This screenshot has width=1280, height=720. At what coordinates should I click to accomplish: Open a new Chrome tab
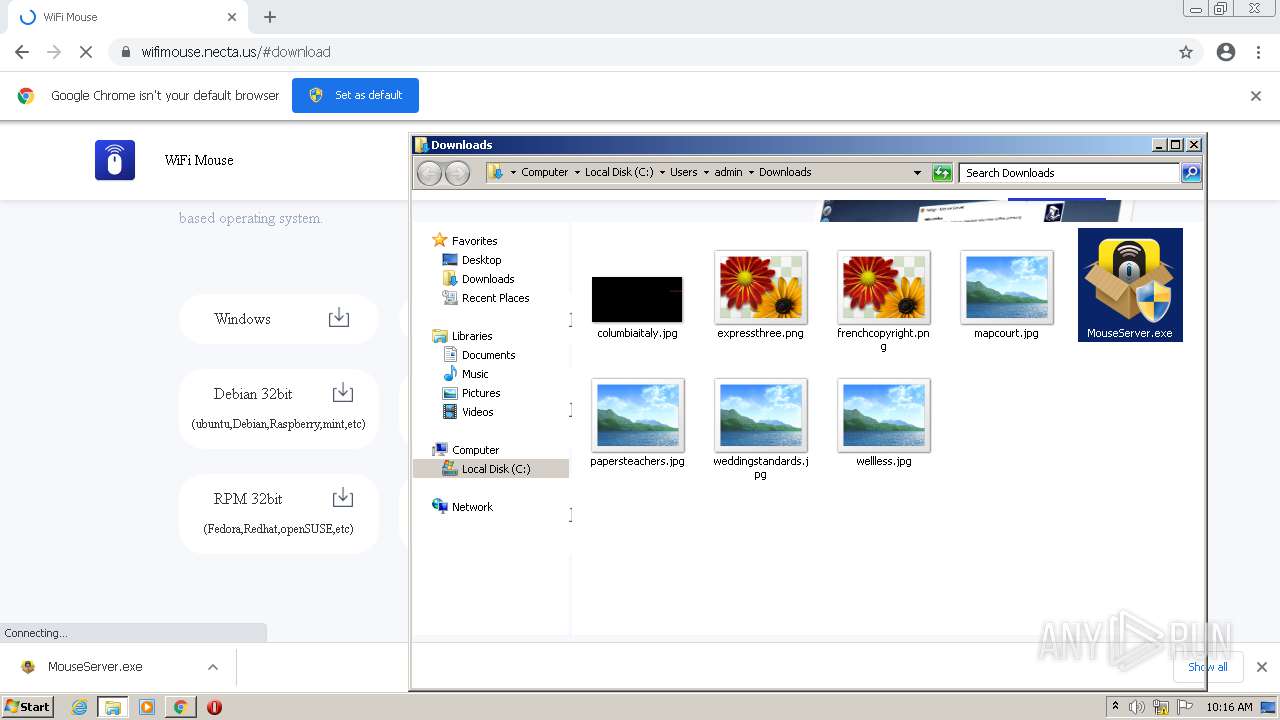270,17
